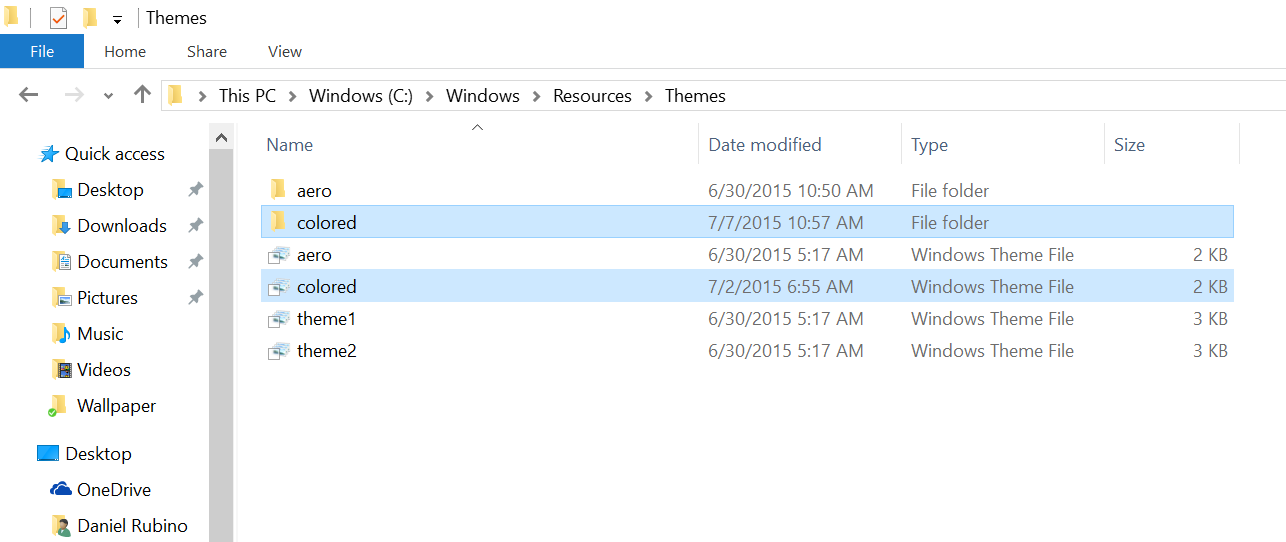
Task: Open the Customize Quick Access Toolbar dropdown
Action: pos(117,20)
